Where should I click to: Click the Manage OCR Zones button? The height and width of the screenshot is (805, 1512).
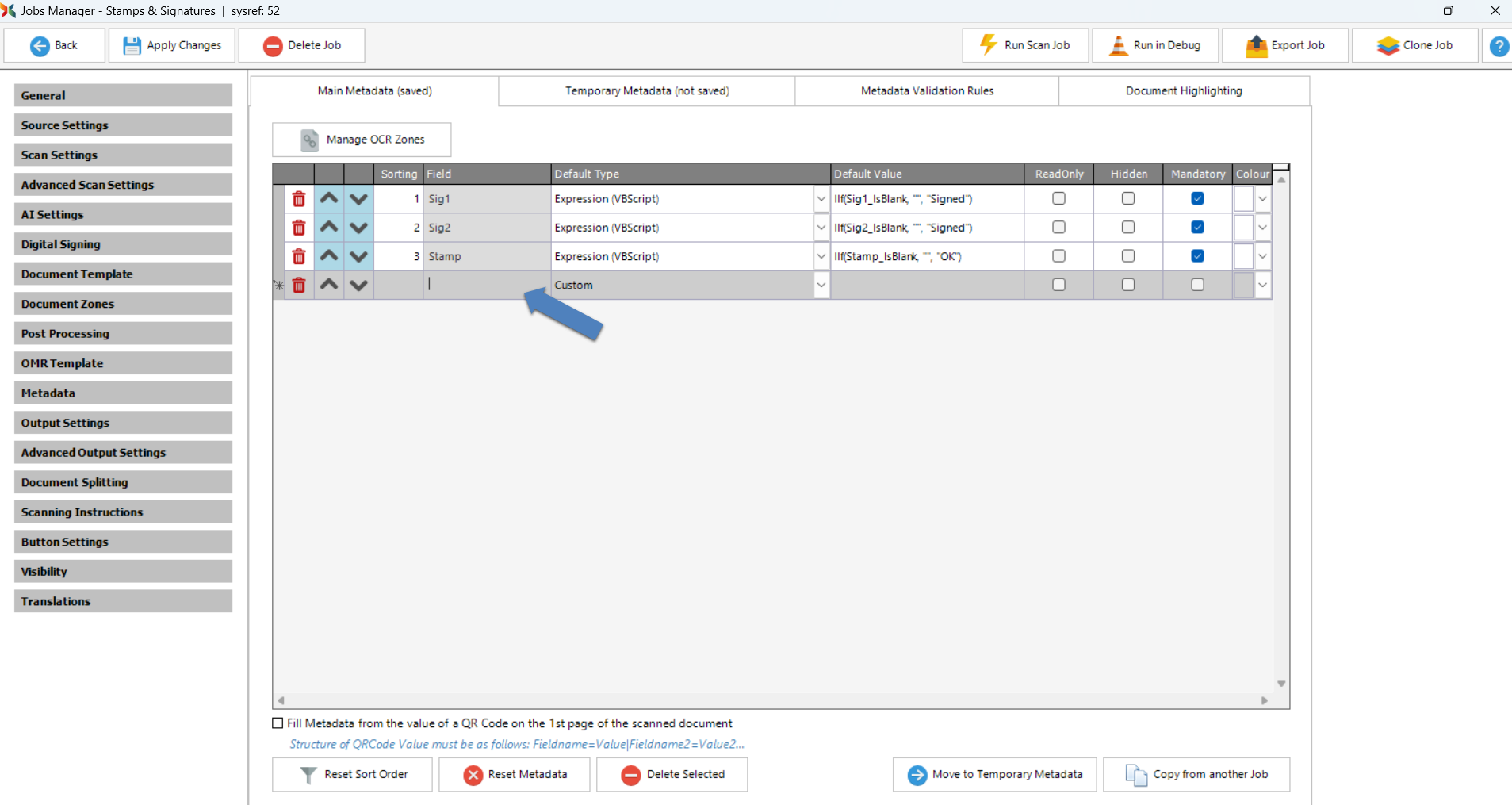362,140
